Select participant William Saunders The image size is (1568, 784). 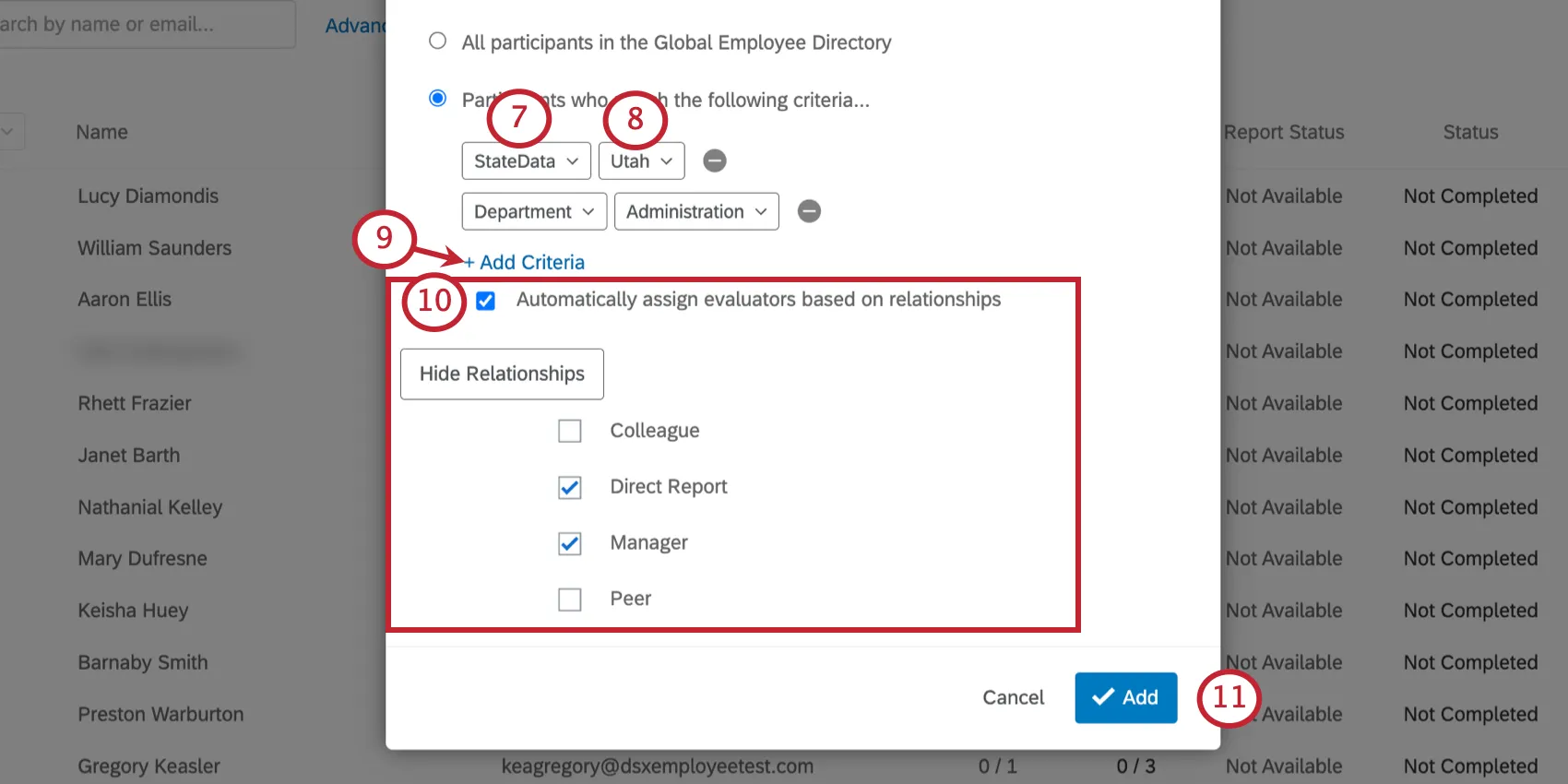click(x=154, y=248)
